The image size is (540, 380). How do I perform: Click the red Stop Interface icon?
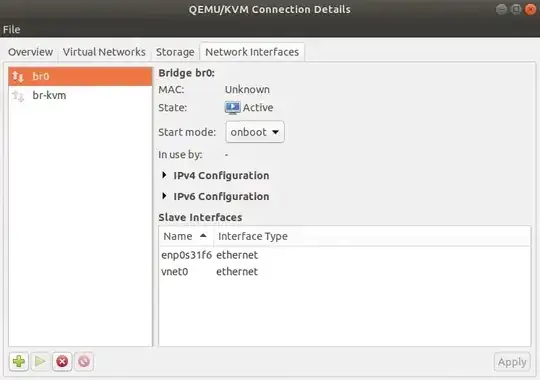(x=62, y=361)
